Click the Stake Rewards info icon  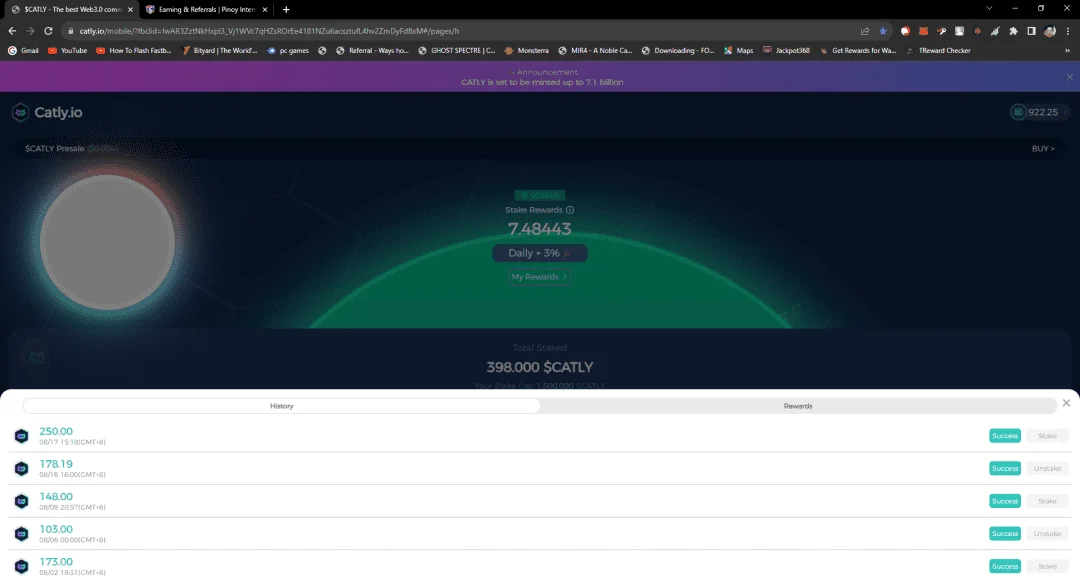pyautogui.click(x=570, y=210)
